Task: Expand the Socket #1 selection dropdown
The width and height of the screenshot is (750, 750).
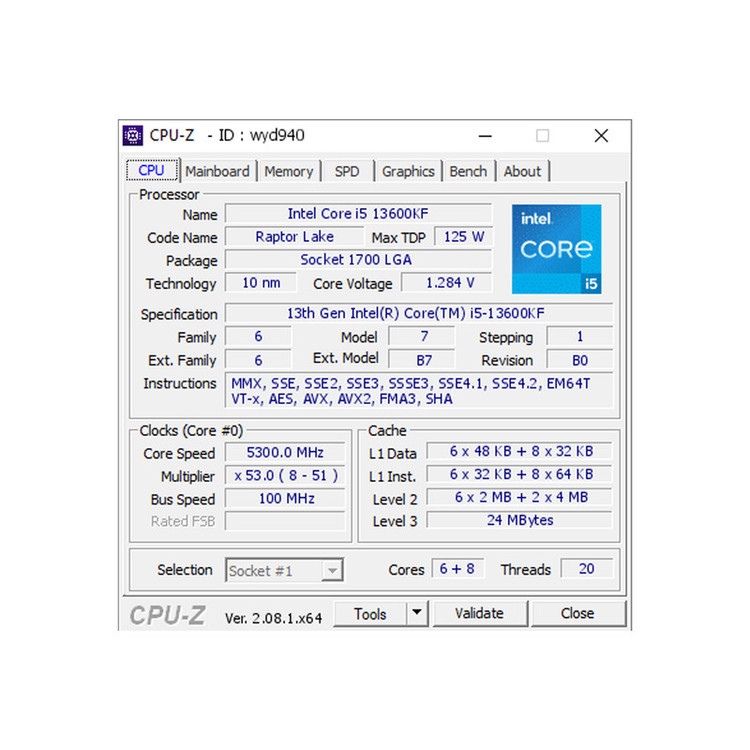Action: tap(331, 571)
